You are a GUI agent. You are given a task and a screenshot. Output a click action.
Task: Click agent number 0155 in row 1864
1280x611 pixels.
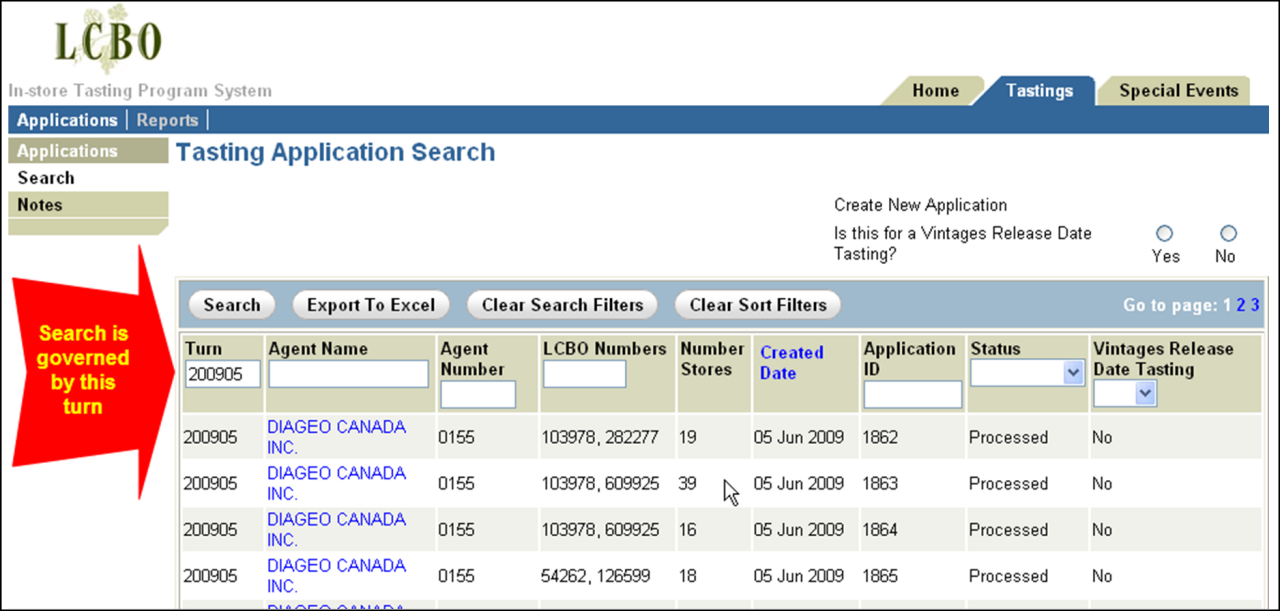click(x=456, y=530)
